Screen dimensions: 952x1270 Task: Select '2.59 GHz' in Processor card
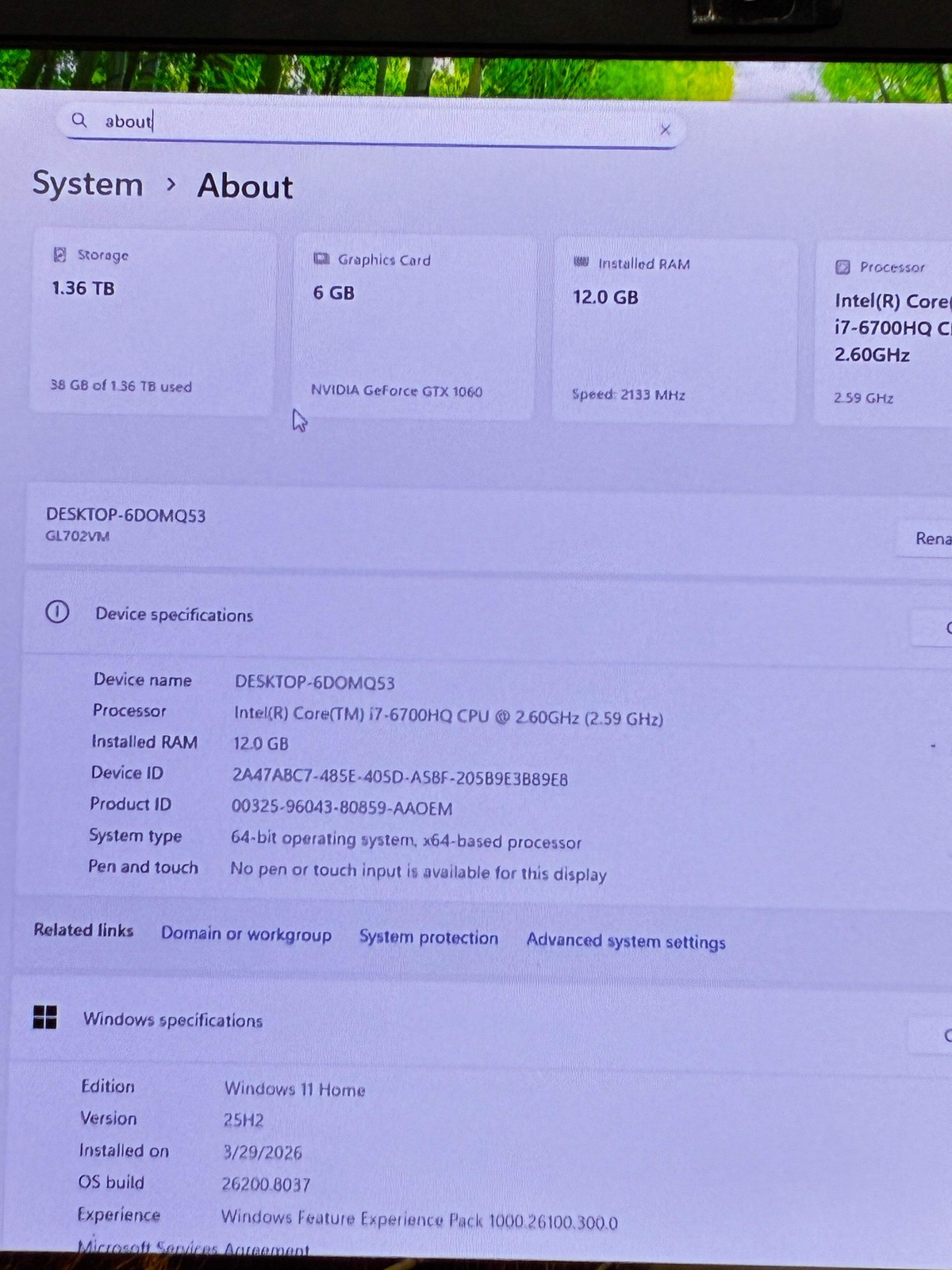click(863, 398)
